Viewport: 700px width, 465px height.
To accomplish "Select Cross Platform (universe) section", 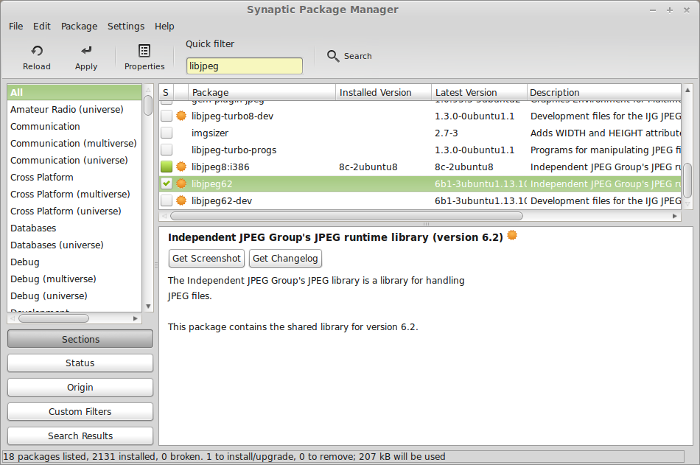I will pos(74,211).
